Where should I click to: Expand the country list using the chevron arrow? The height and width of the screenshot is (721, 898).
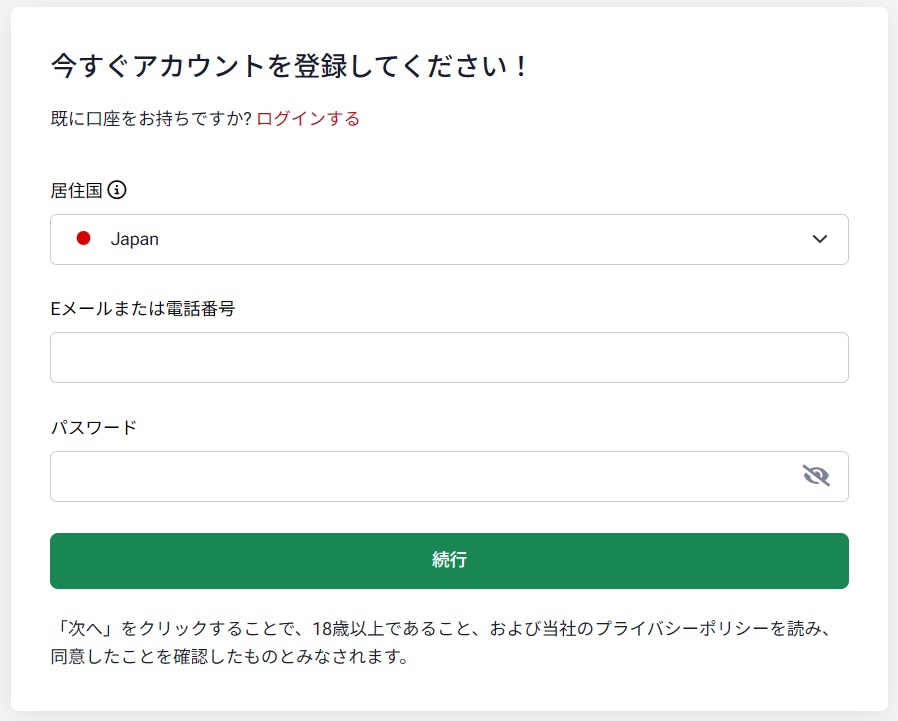(x=820, y=239)
